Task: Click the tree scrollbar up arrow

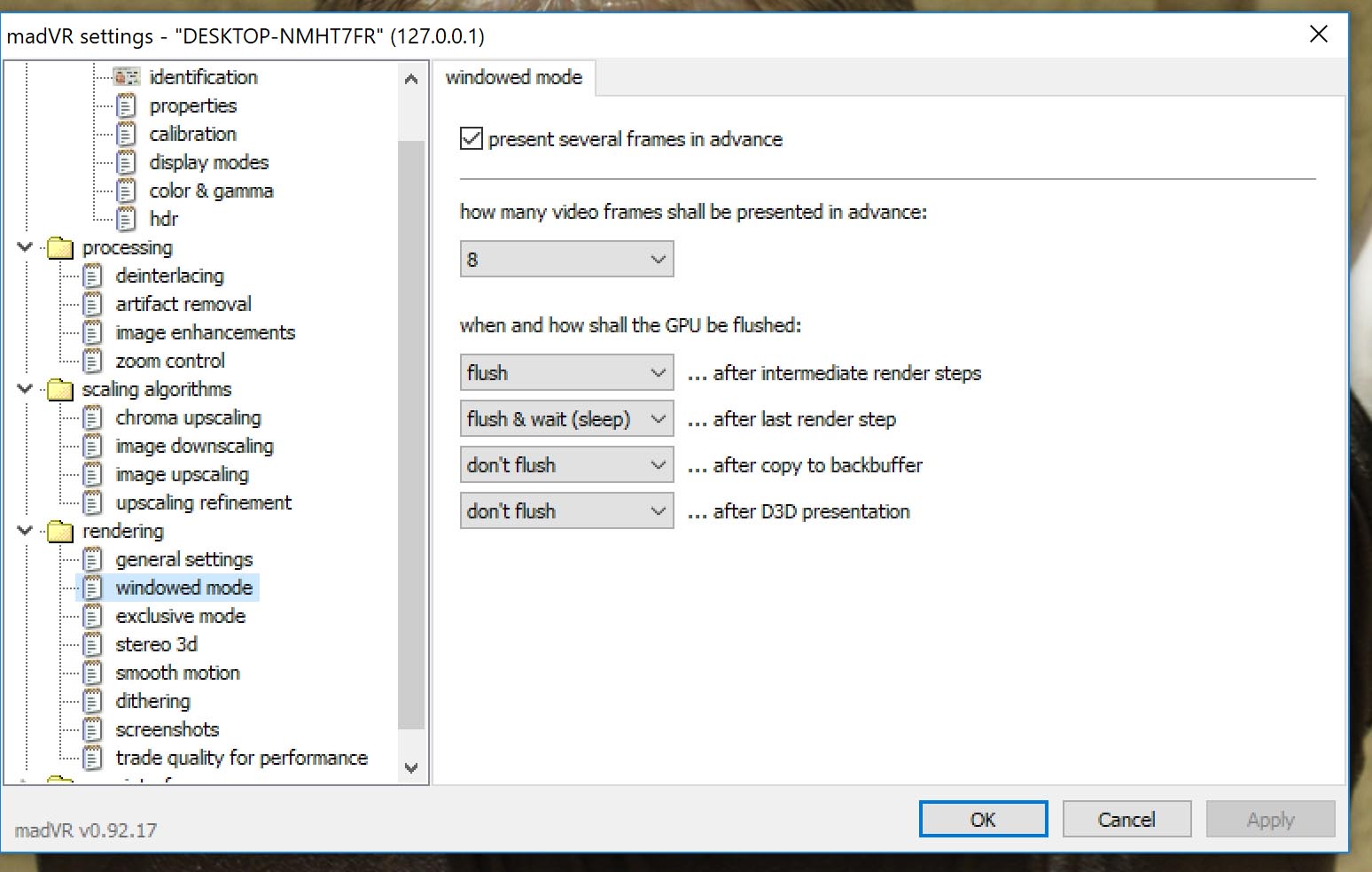Action: click(411, 79)
